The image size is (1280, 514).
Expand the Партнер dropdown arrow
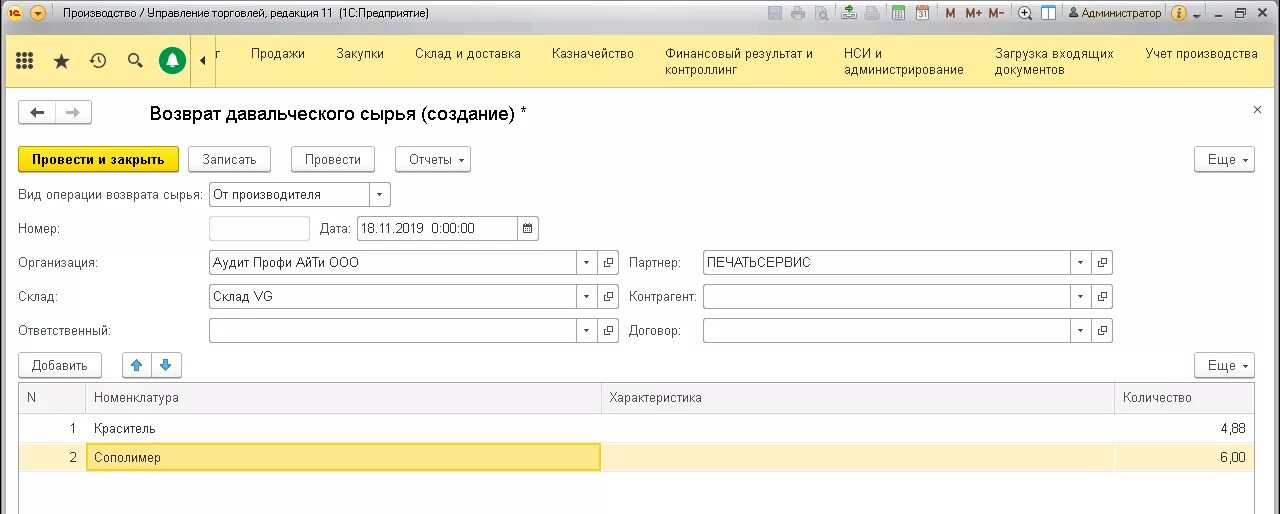(x=1080, y=262)
